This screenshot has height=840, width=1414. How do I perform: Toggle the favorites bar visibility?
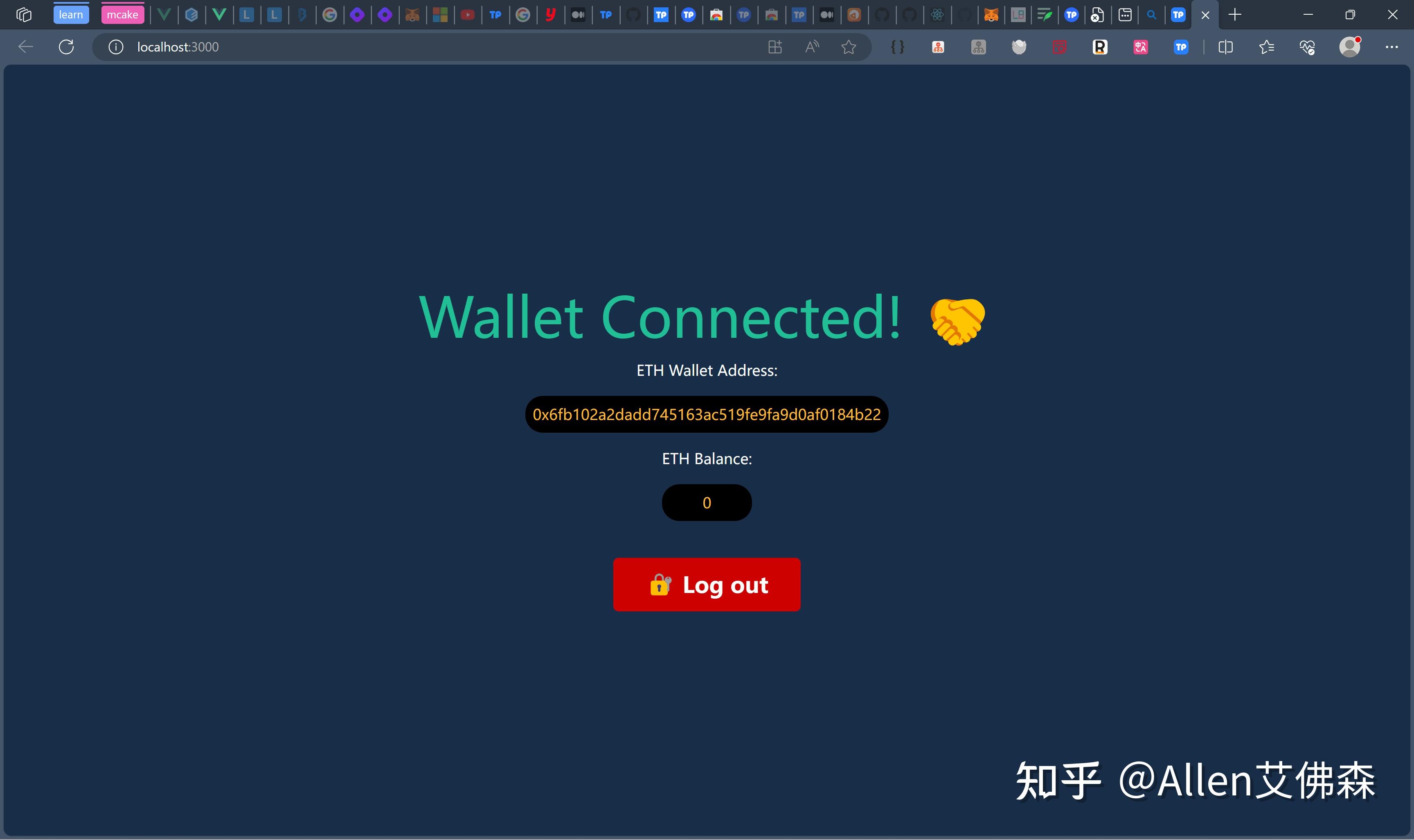point(1265,47)
